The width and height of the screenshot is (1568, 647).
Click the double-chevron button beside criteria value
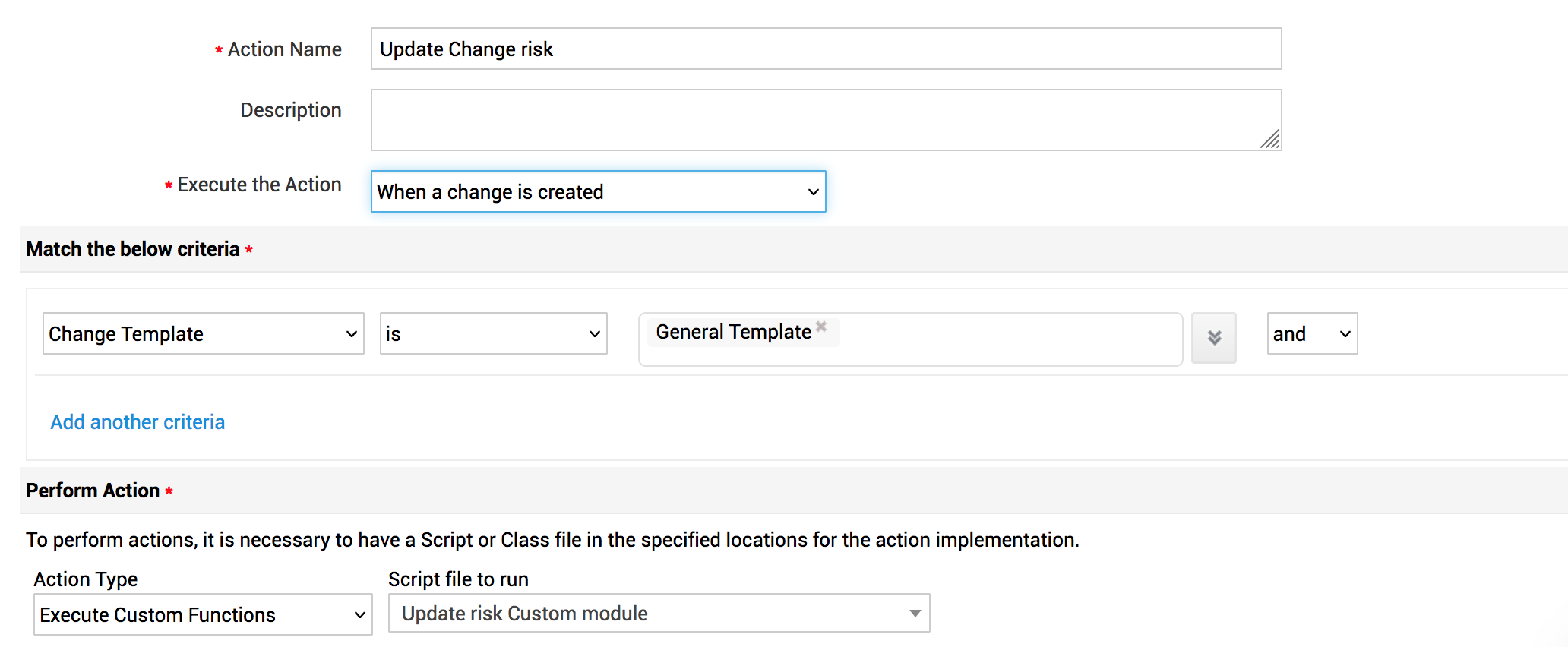(x=1213, y=338)
